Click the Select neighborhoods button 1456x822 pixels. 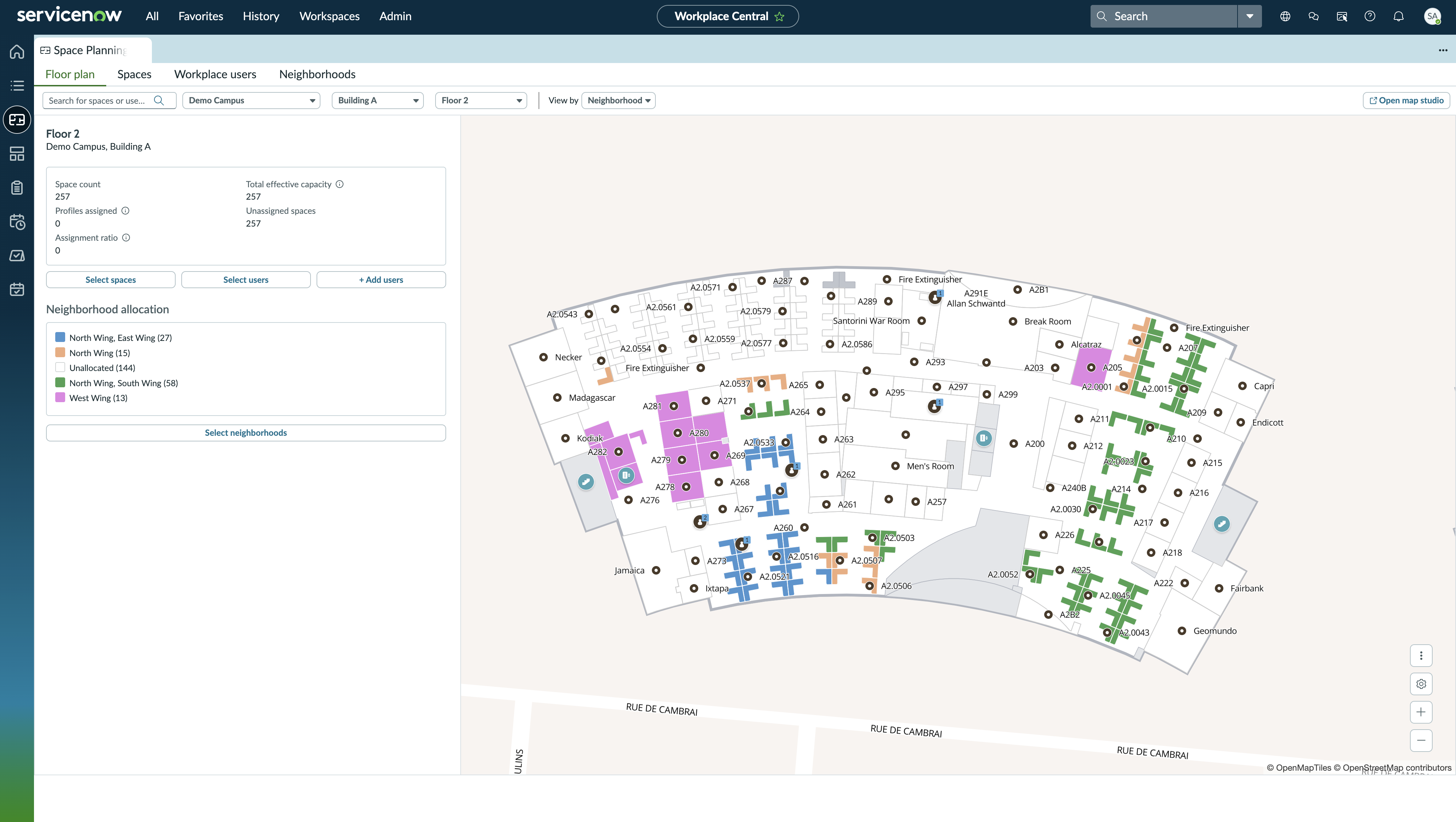pyautogui.click(x=246, y=433)
